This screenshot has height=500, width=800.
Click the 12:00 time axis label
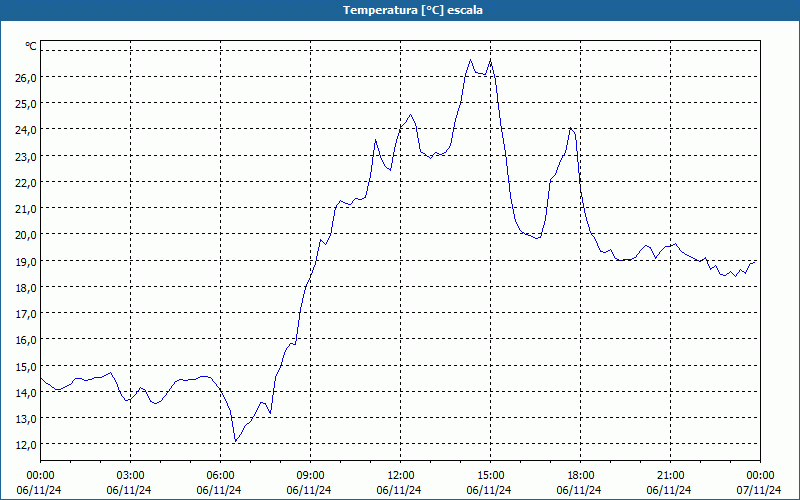(401, 476)
